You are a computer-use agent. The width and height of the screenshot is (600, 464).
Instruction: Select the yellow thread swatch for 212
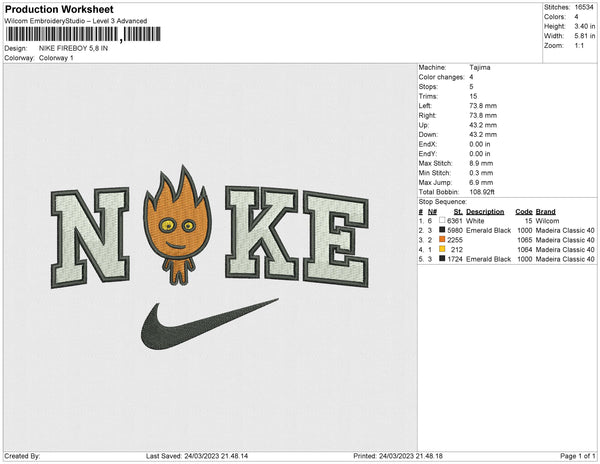pyautogui.click(x=442, y=249)
